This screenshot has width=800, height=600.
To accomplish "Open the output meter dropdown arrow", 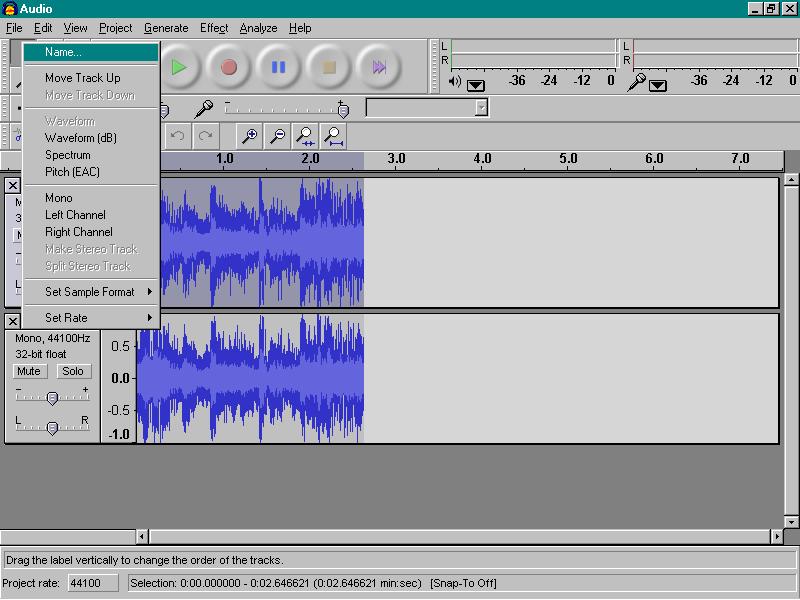I will pos(476,85).
